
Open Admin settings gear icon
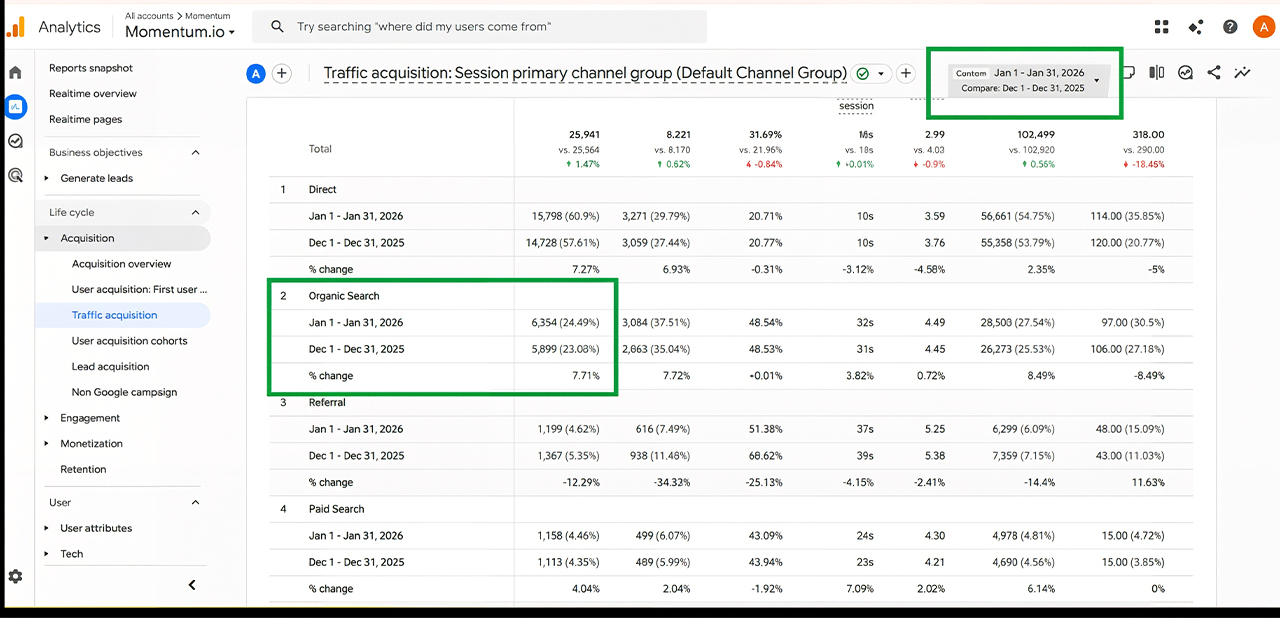click(15, 577)
